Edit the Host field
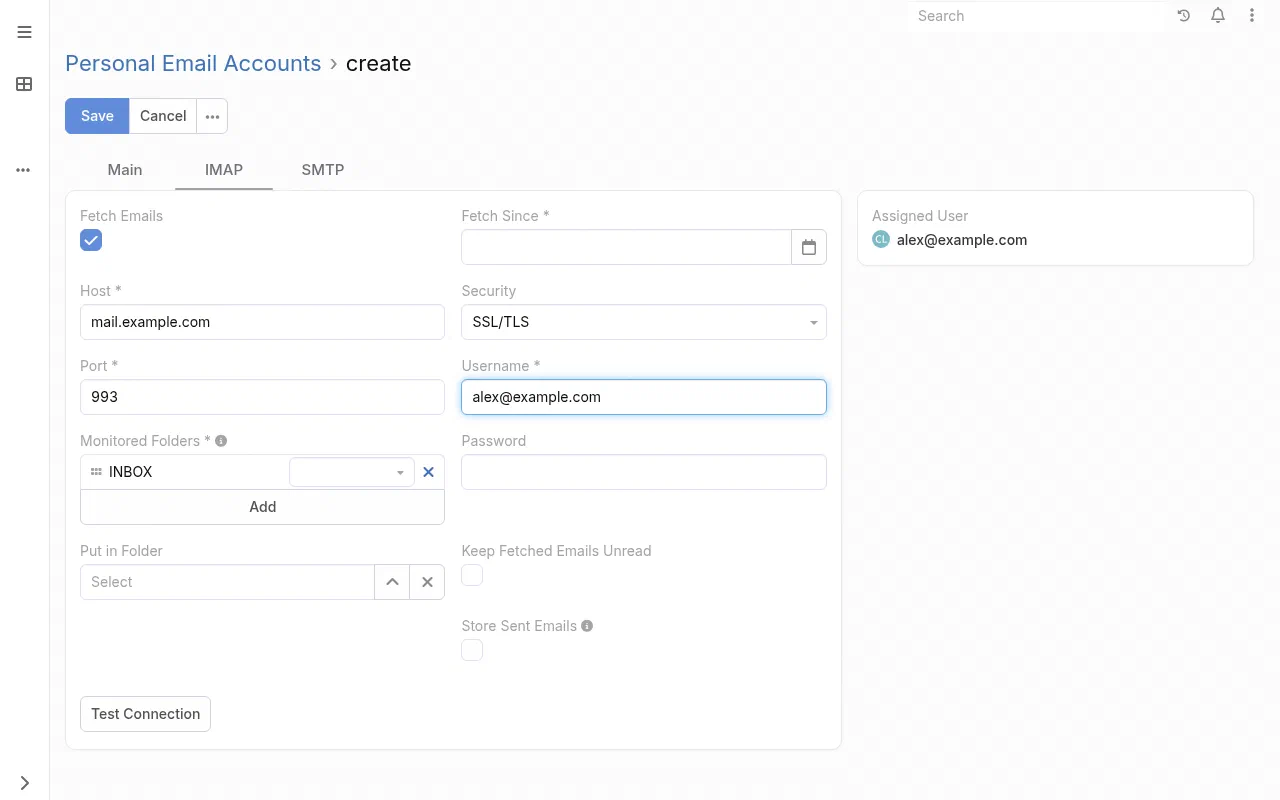 (x=262, y=322)
